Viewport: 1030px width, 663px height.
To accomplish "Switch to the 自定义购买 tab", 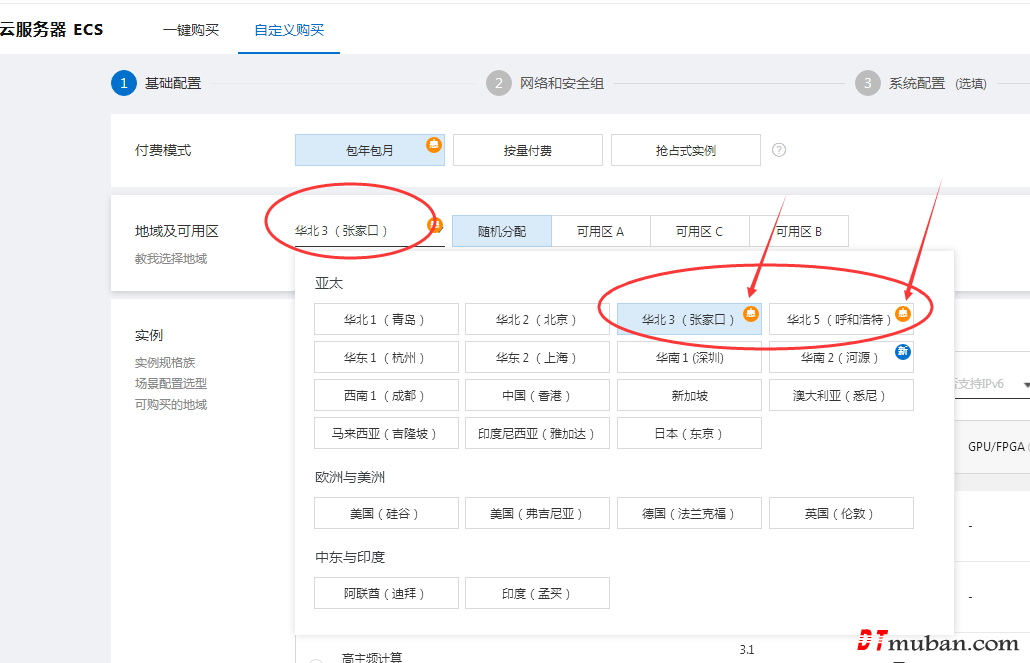I will [289, 30].
